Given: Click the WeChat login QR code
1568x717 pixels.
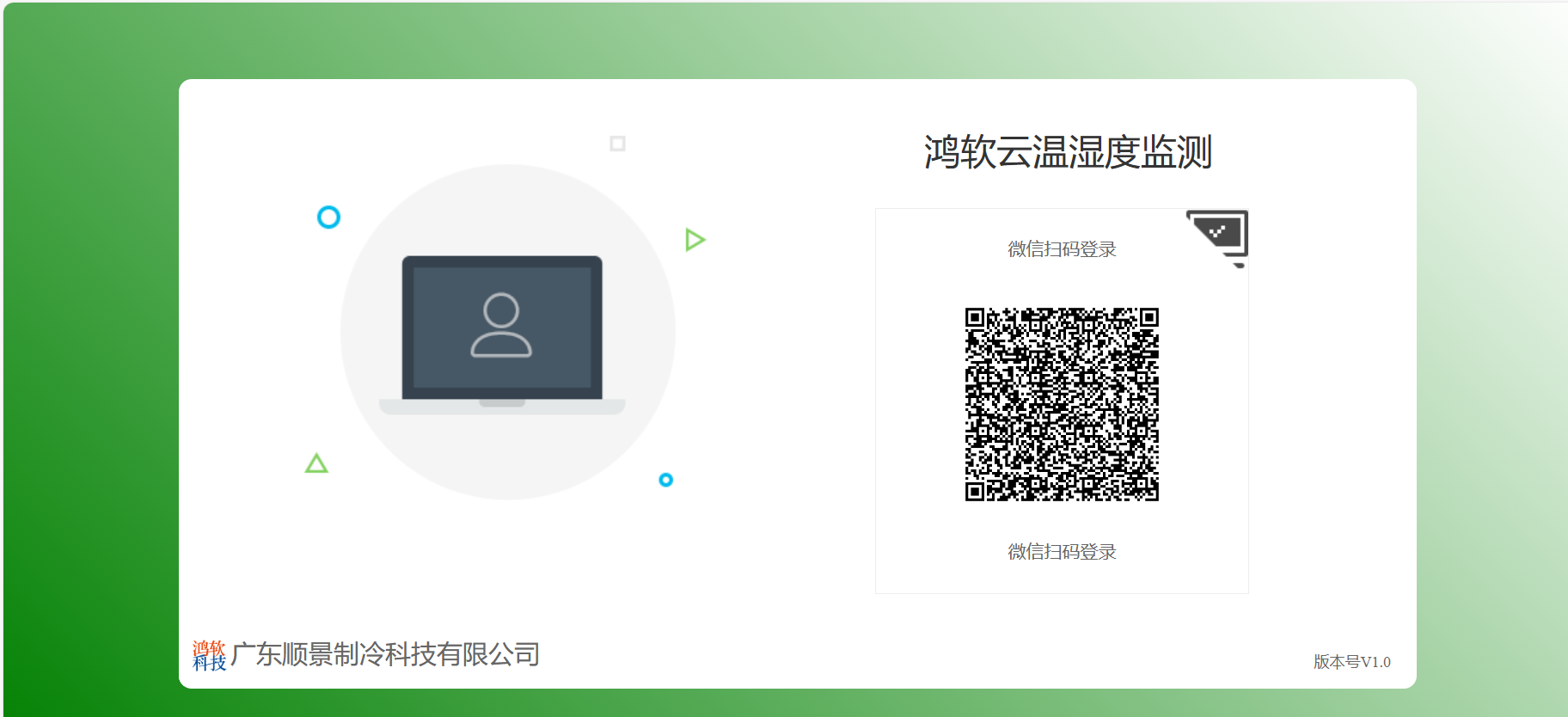Looking at the screenshot, I should (x=1062, y=404).
